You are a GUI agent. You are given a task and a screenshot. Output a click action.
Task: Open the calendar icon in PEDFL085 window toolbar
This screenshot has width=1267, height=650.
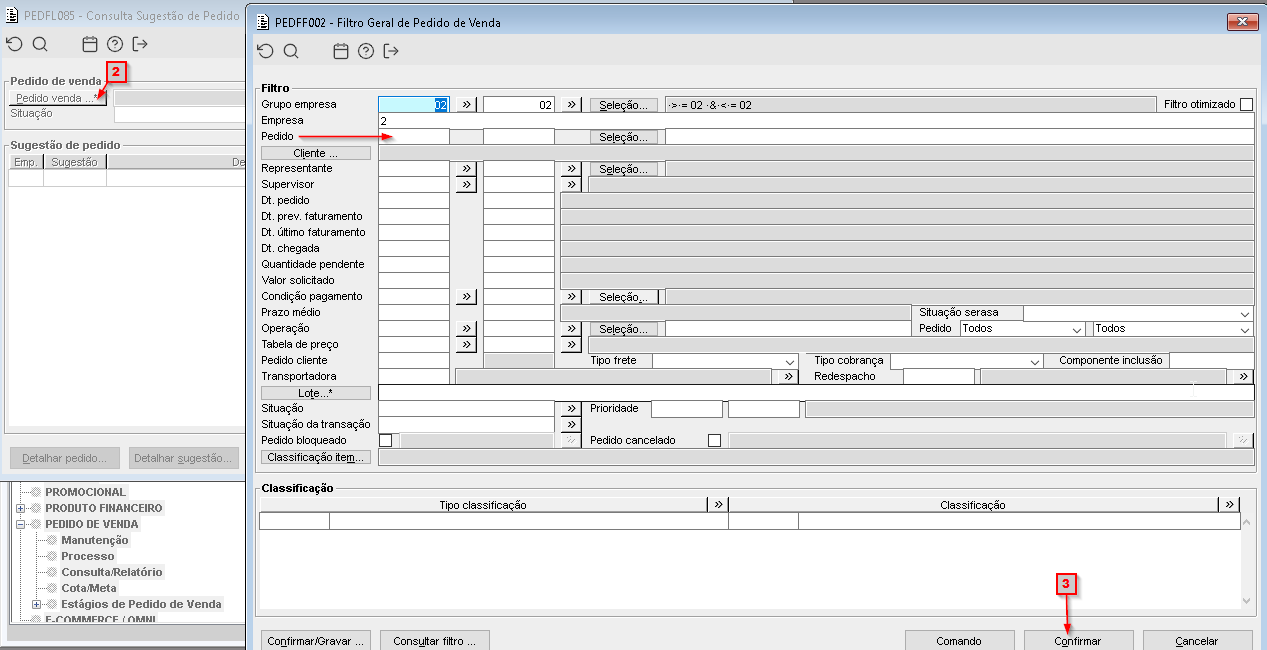point(90,44)
